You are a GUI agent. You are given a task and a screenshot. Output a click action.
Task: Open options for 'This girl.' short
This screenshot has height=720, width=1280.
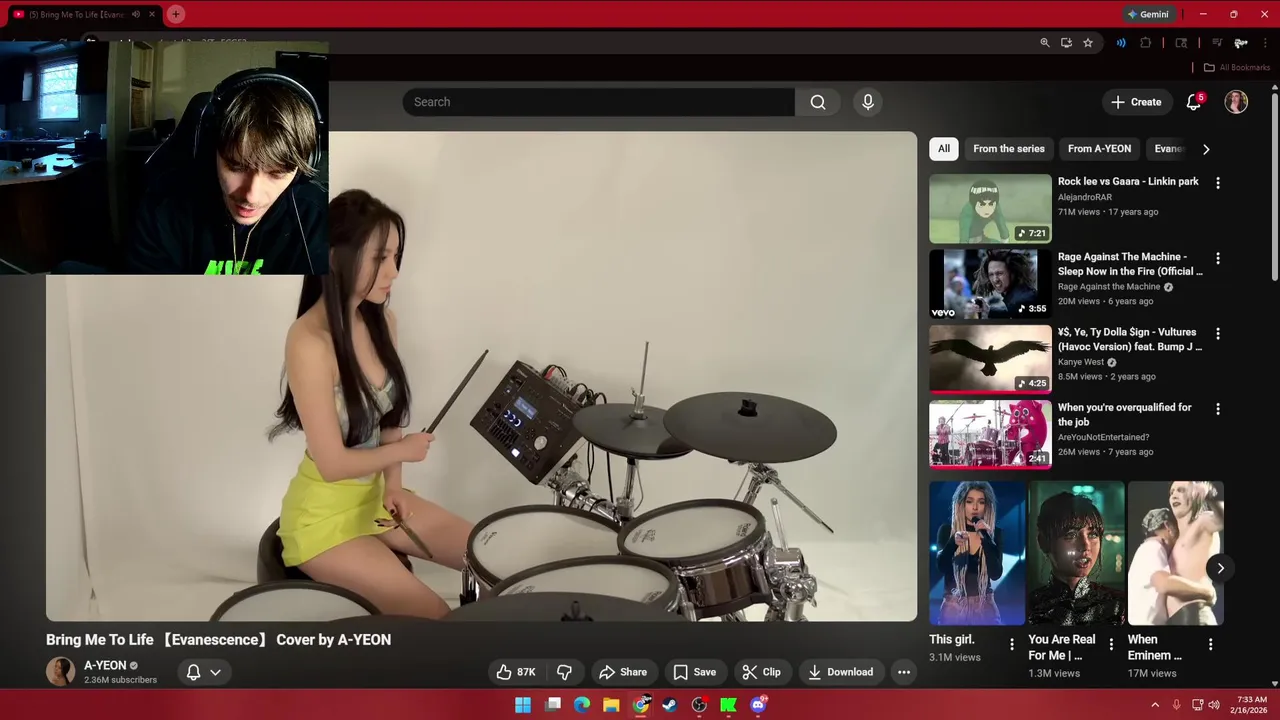[x=1011, y=645]
